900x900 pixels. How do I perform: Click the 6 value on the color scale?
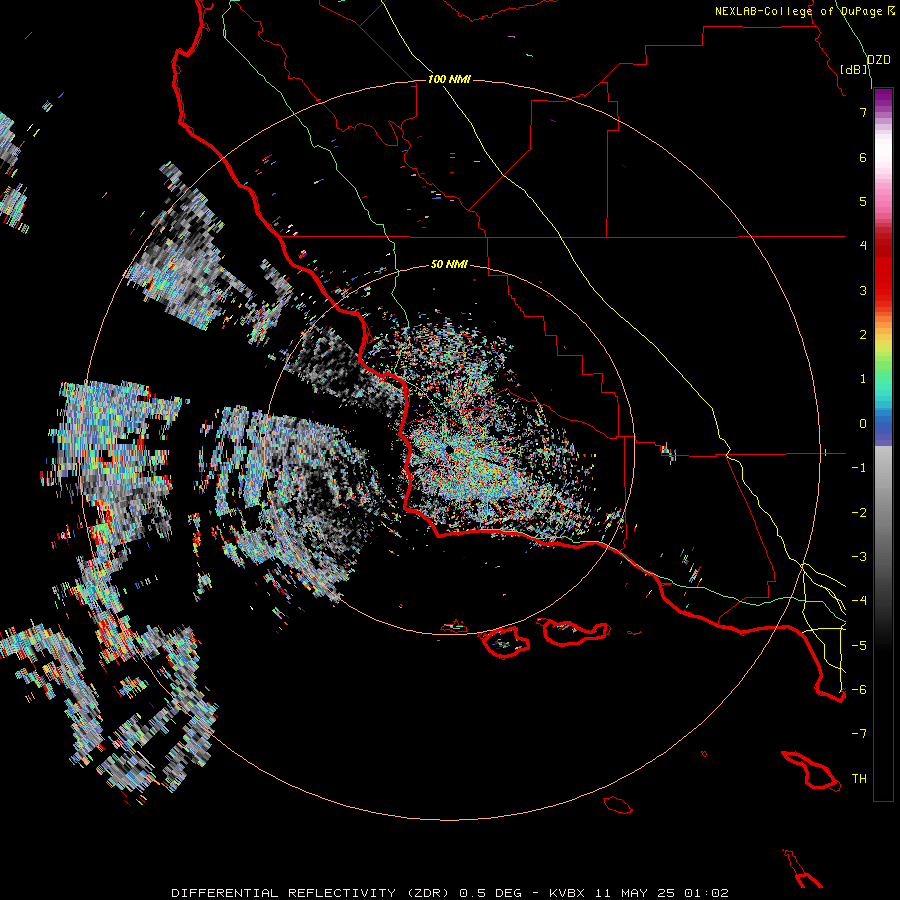(863, 157)
